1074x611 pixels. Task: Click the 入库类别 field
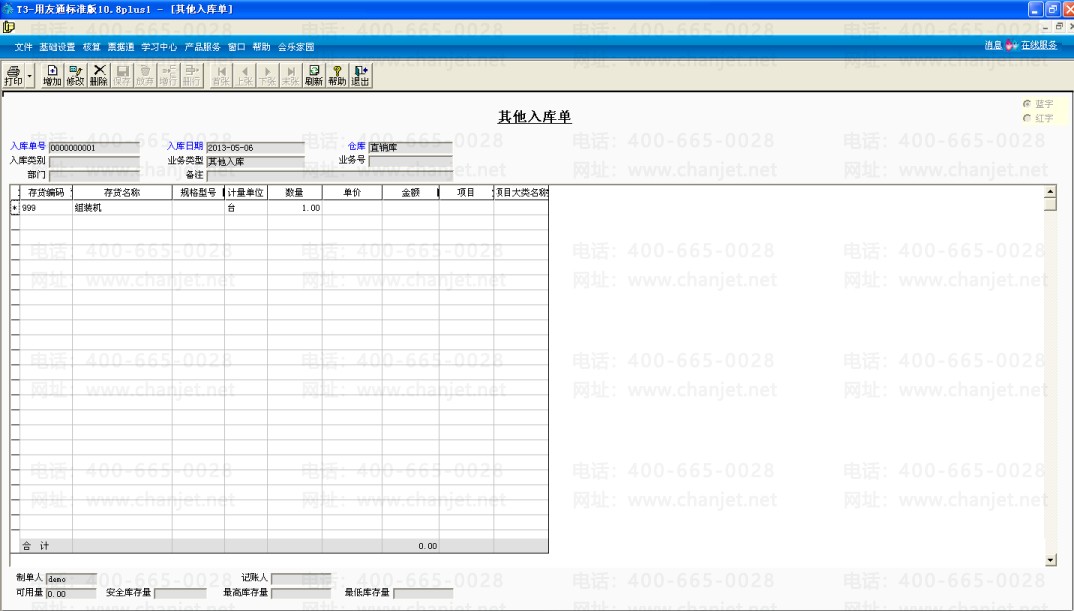click(94, 162)
